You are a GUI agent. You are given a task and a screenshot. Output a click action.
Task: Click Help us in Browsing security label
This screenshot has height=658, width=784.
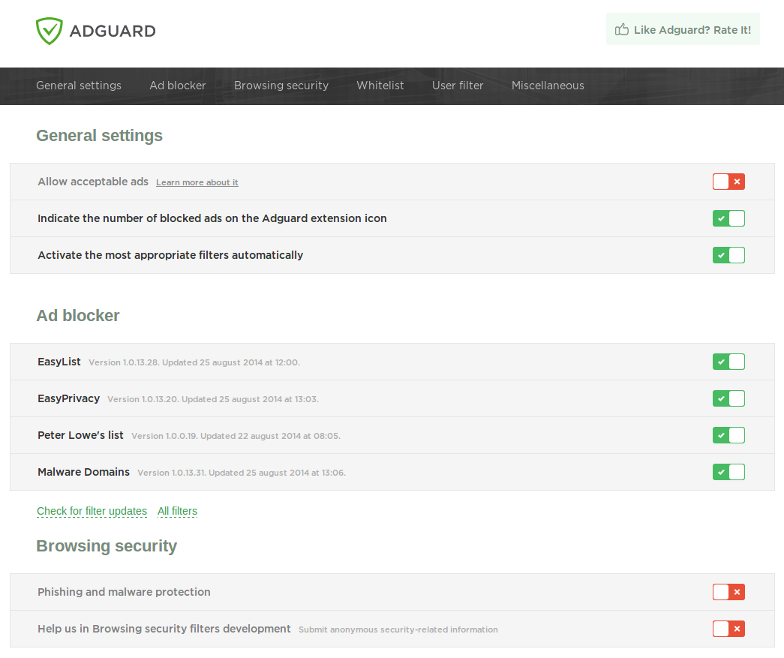(x=164, y=628)
